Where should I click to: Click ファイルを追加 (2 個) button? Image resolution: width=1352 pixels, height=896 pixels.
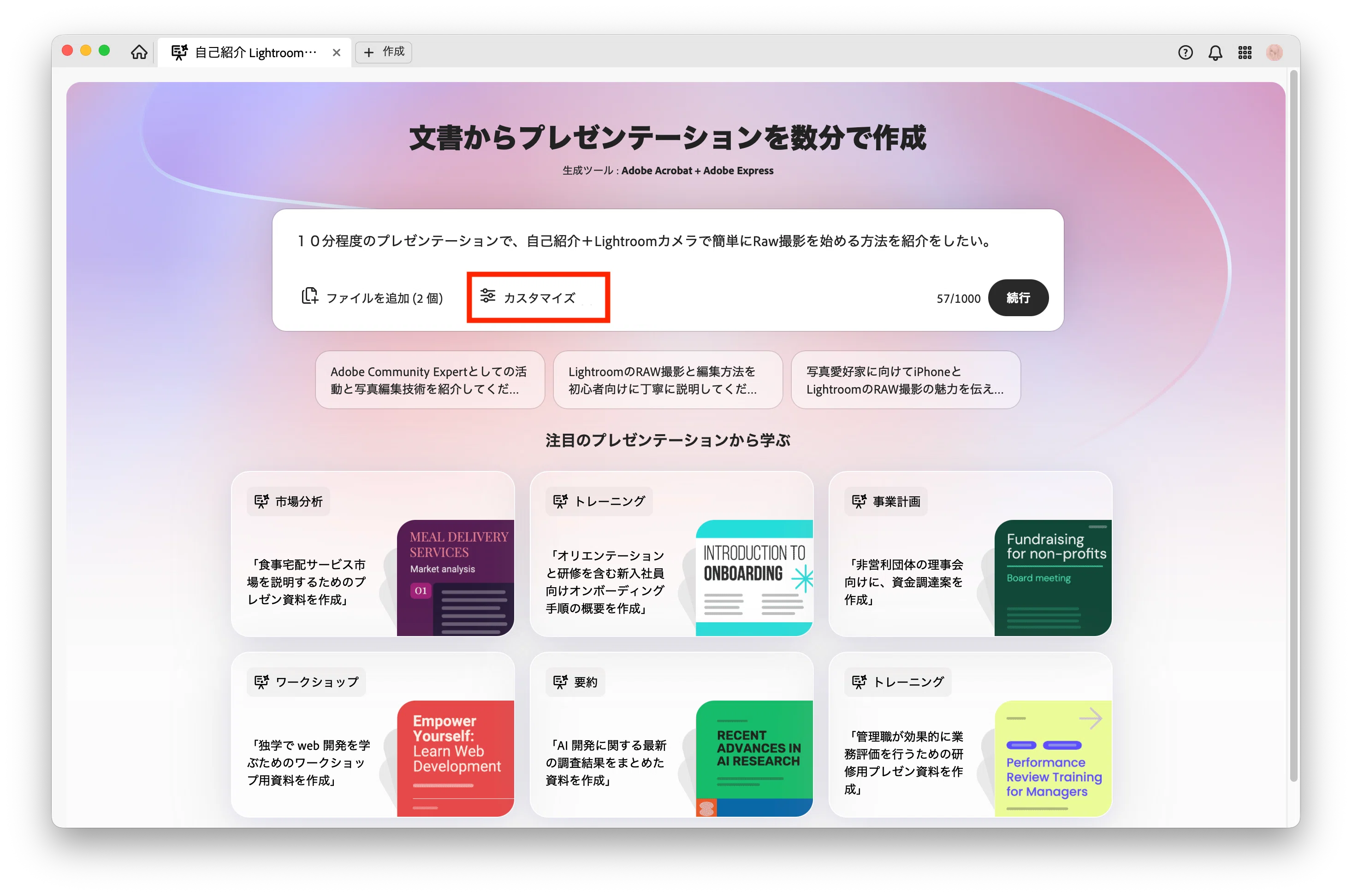pos(372,297)
